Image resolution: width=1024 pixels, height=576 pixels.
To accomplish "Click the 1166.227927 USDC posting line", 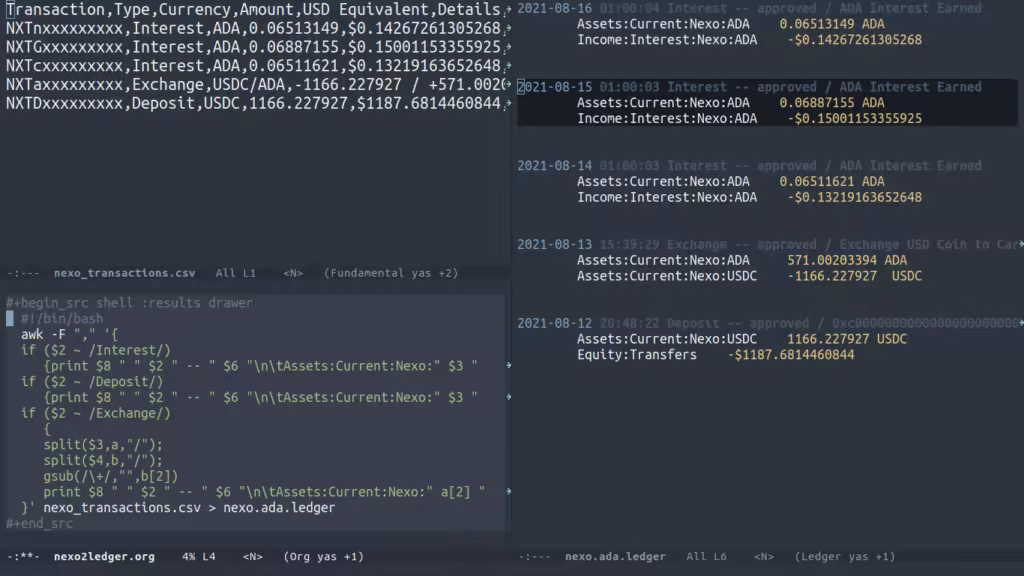I will click(x=742, y=339).
